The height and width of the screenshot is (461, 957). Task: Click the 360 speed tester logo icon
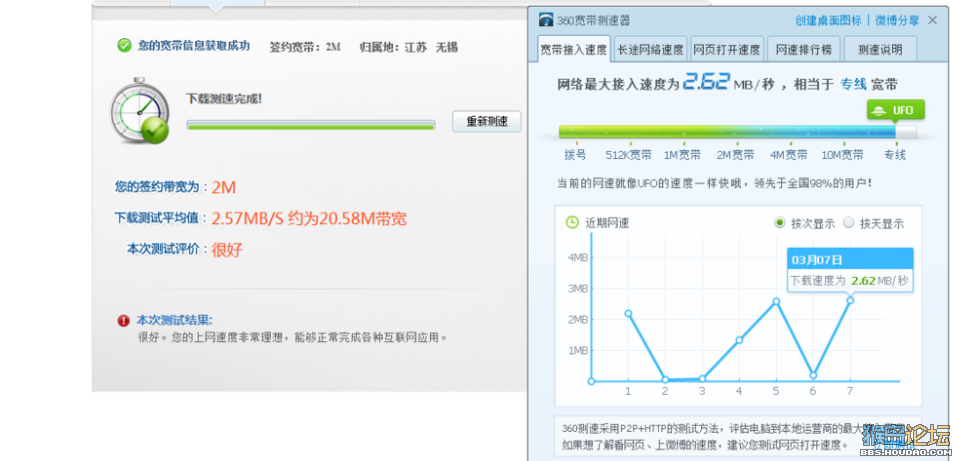pyautogui.click(x=546, y=20)
